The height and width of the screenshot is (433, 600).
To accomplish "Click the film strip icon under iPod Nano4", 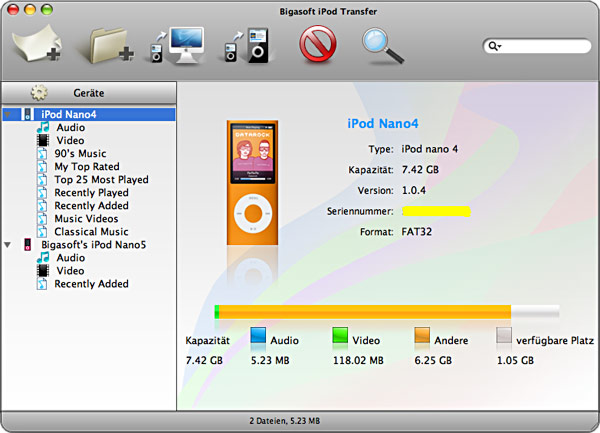I will coord(43,140).
